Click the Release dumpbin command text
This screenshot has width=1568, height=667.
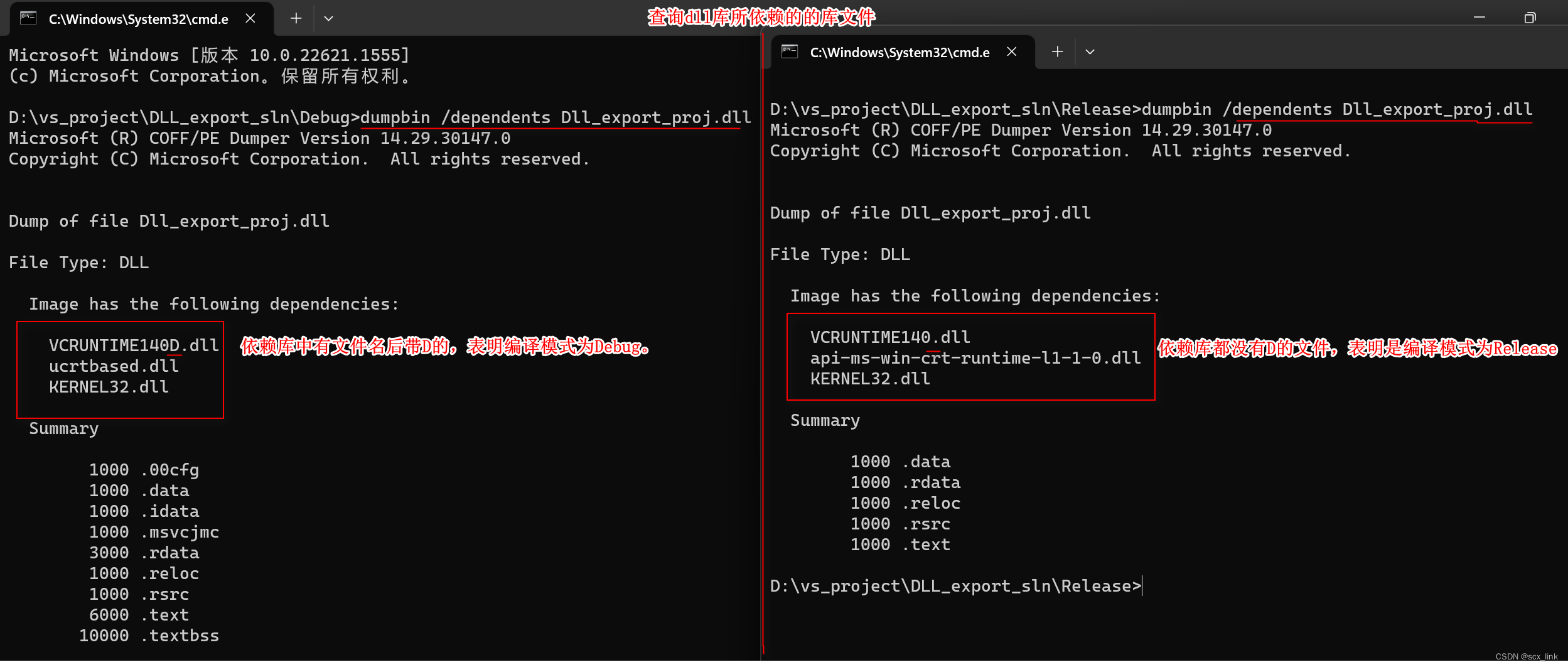[x=1337, y=109]
